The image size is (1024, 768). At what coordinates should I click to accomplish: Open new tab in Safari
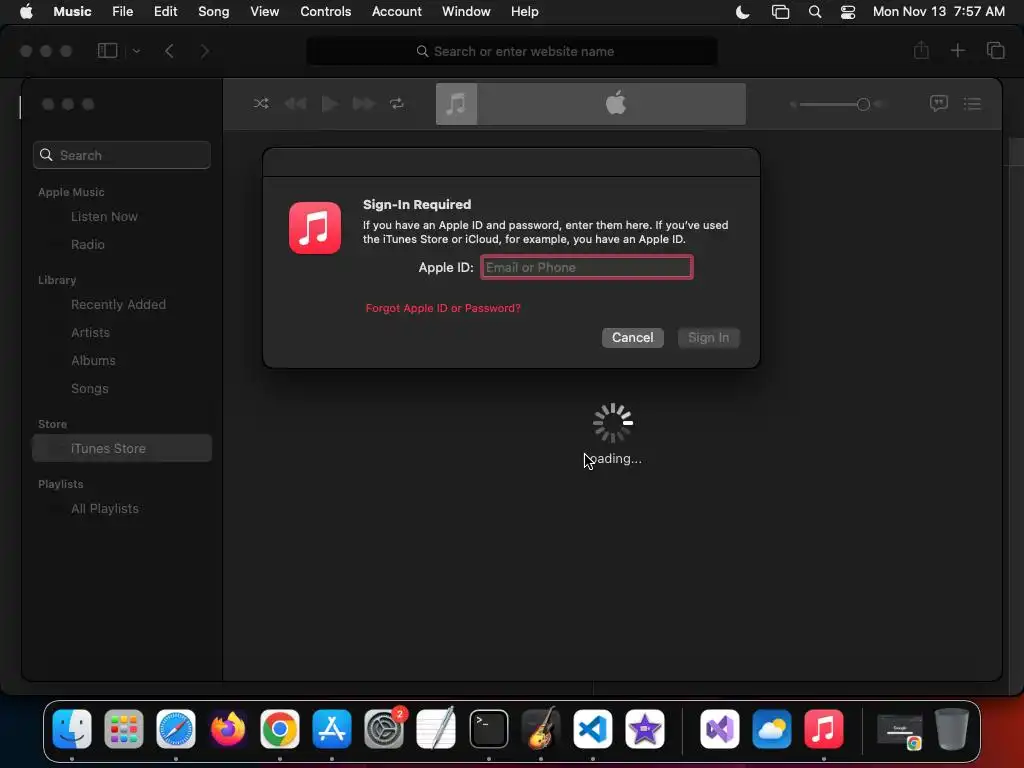click(957, 50)
